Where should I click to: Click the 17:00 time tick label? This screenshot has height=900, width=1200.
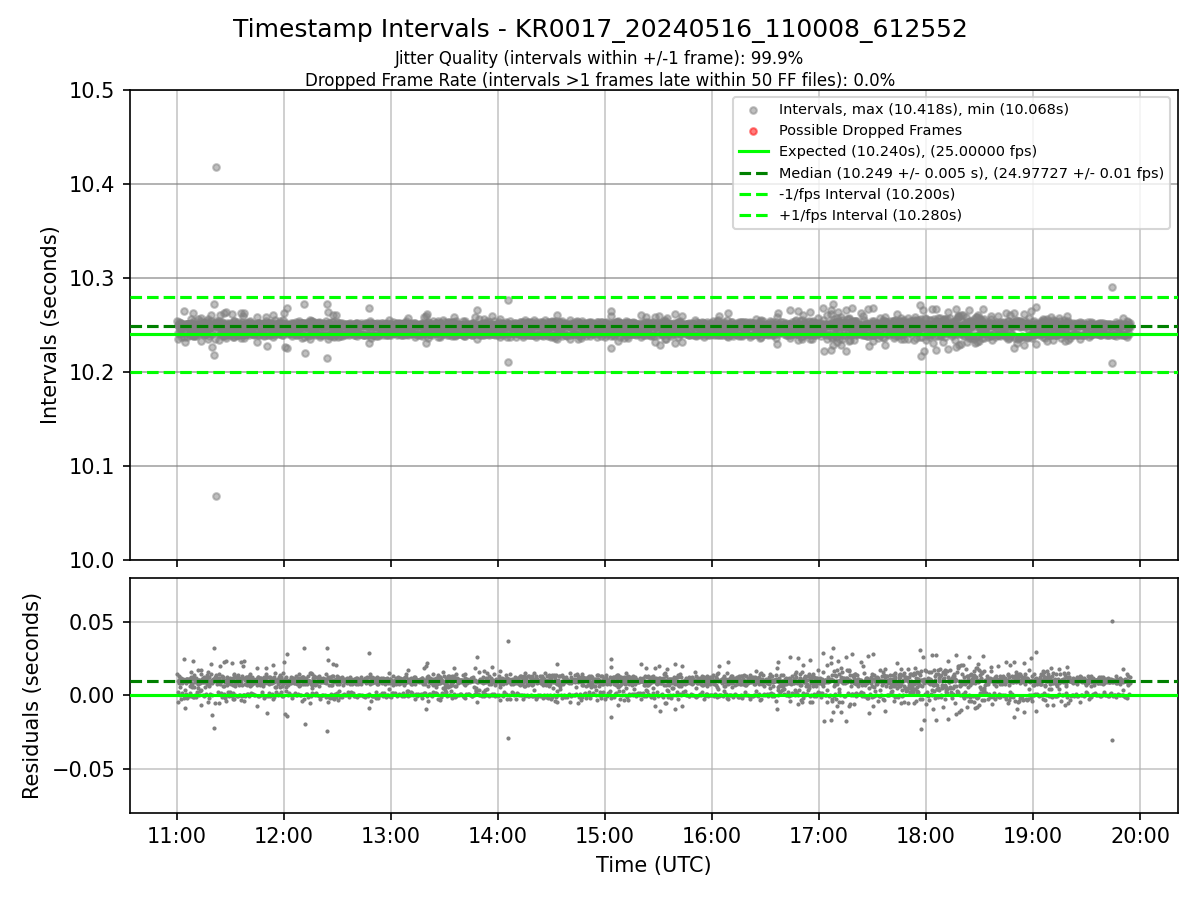(819, 835)
